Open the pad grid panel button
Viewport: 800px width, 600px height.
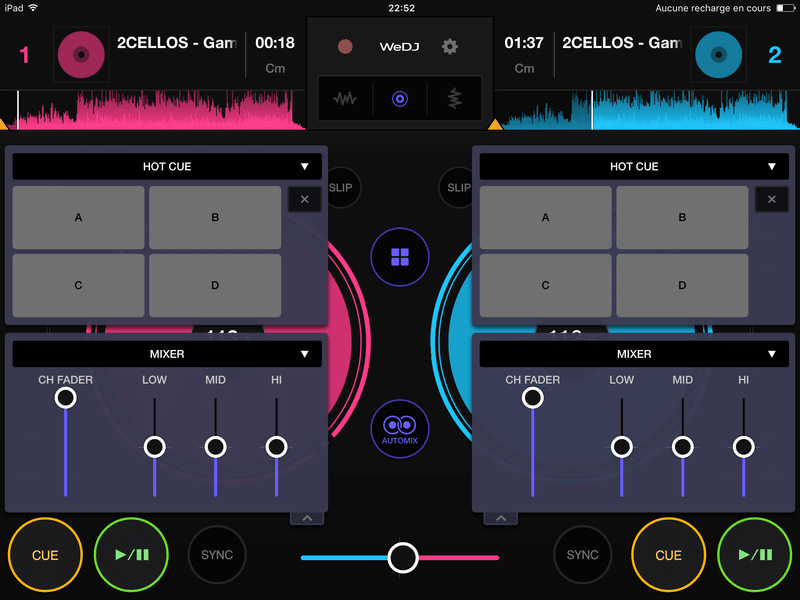pyautogui.click(x=400, y=257)
